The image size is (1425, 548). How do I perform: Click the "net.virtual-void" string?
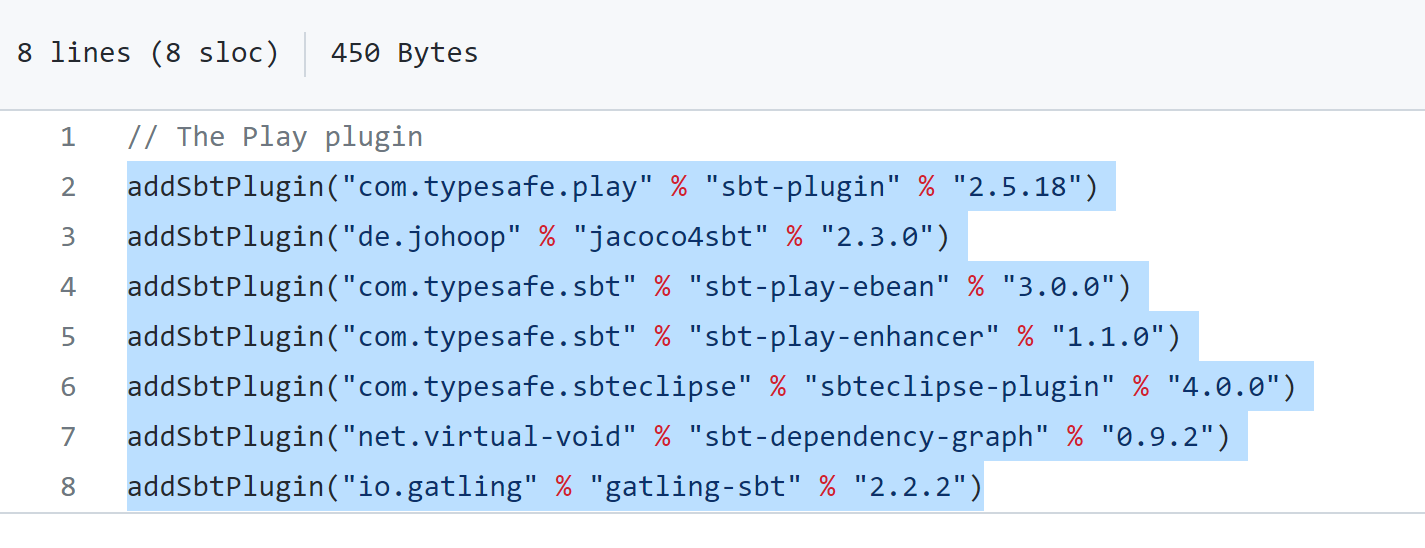point(489,437)
